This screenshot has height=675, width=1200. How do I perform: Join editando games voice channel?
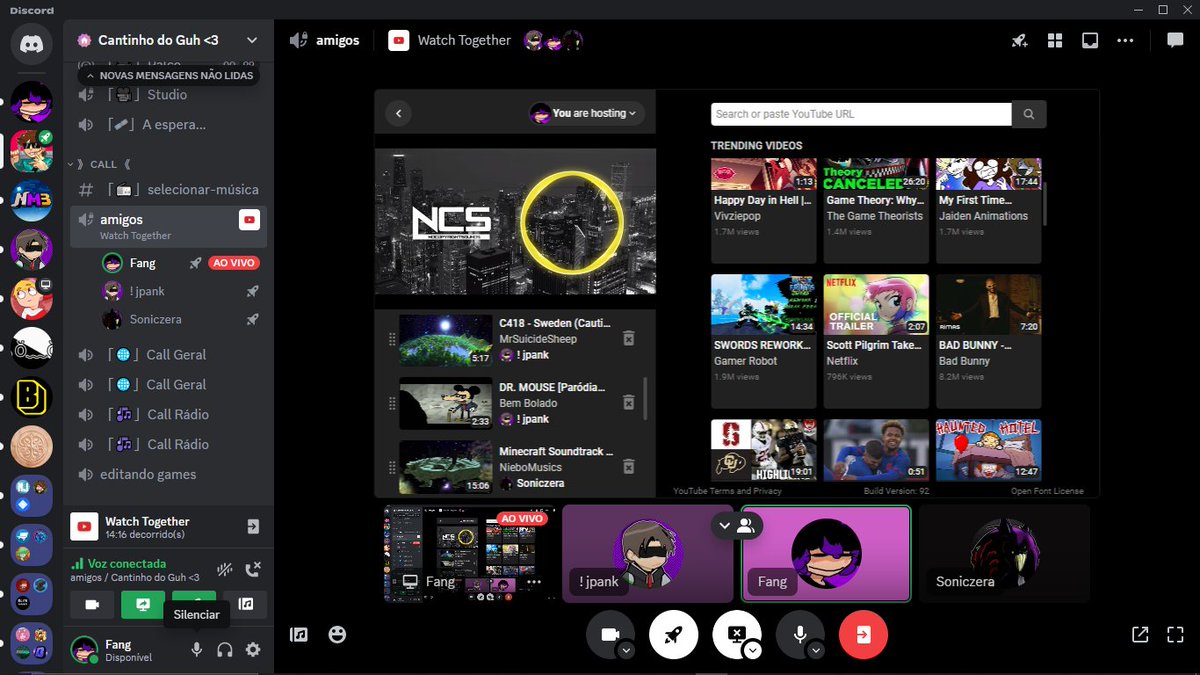coord(168,474)
